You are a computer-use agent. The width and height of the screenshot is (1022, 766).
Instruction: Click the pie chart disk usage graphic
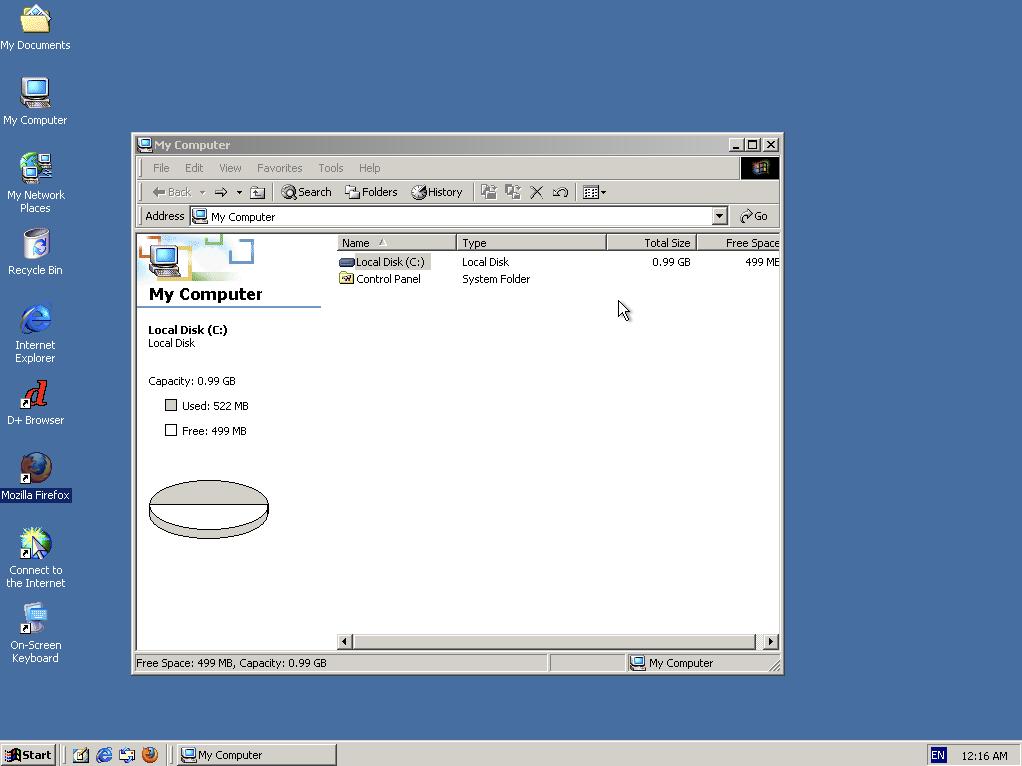coord(208,508)
